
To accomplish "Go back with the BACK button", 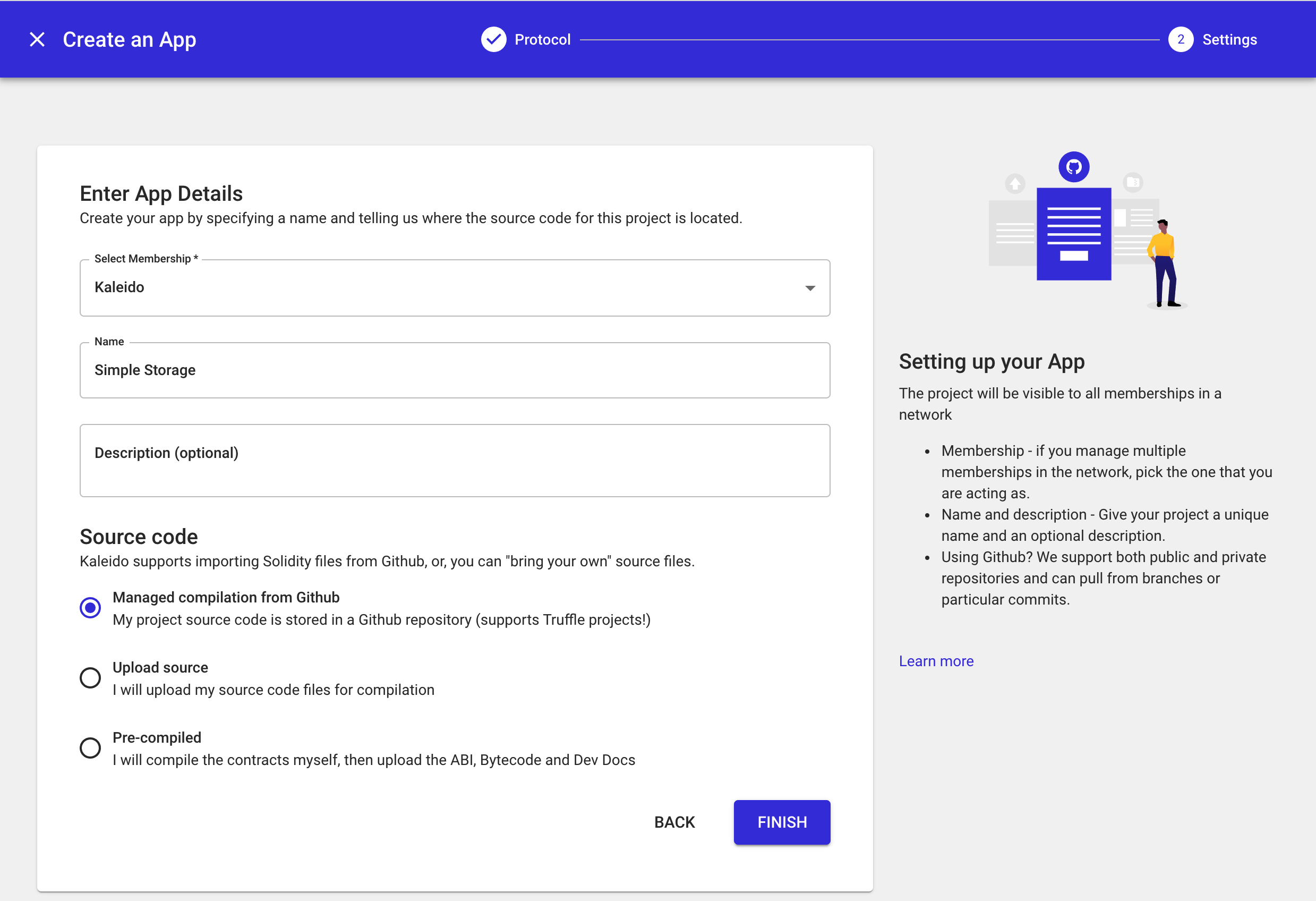I will click(674, 822).
